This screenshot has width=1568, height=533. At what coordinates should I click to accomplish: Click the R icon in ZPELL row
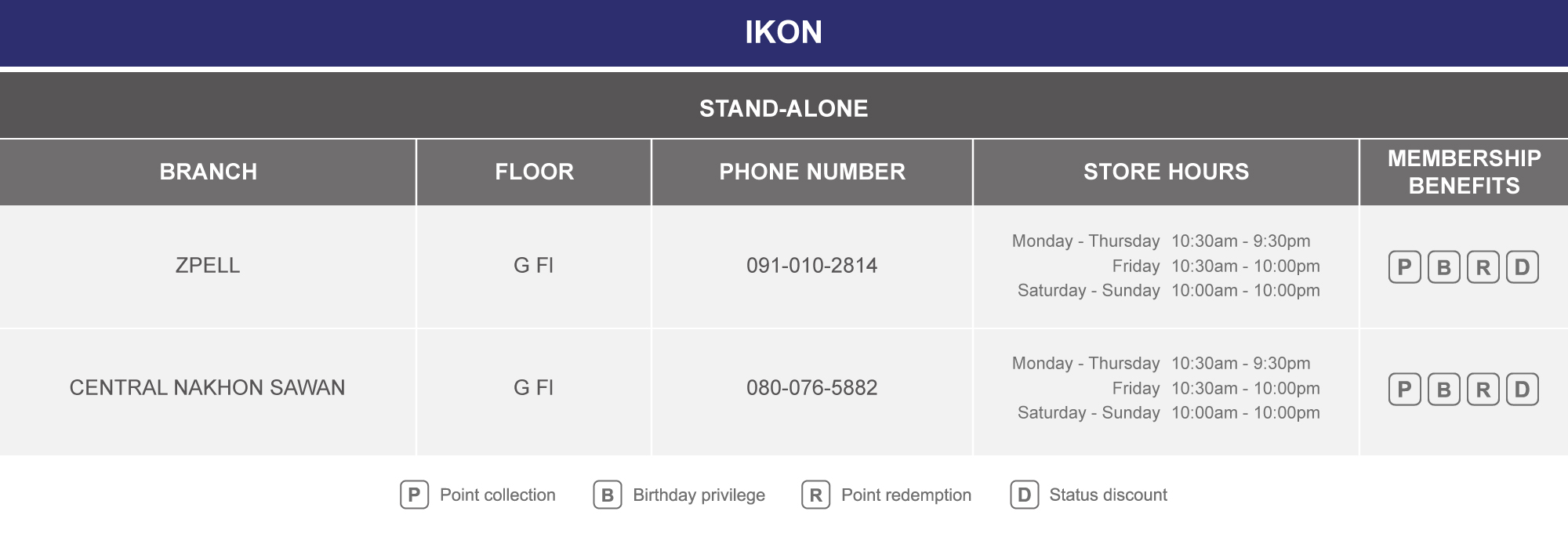click(1483, 267)
